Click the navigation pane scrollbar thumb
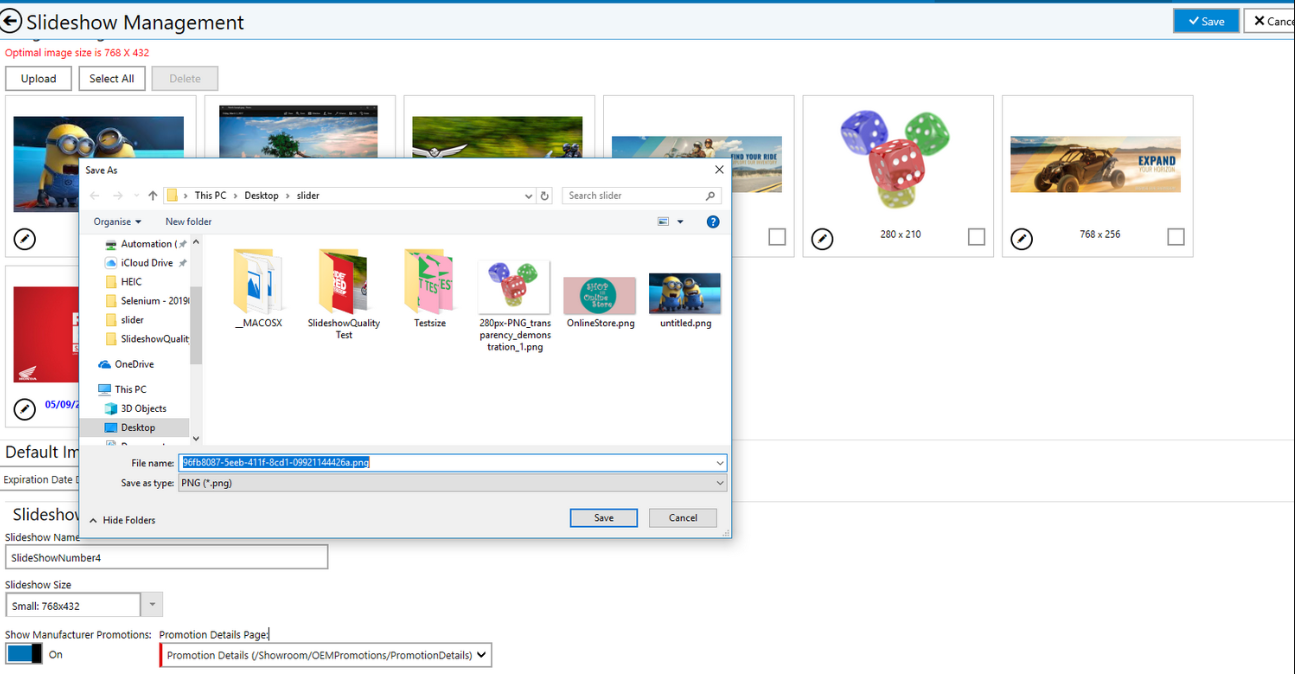This screenshot has height=674, width=1295. 196,325
